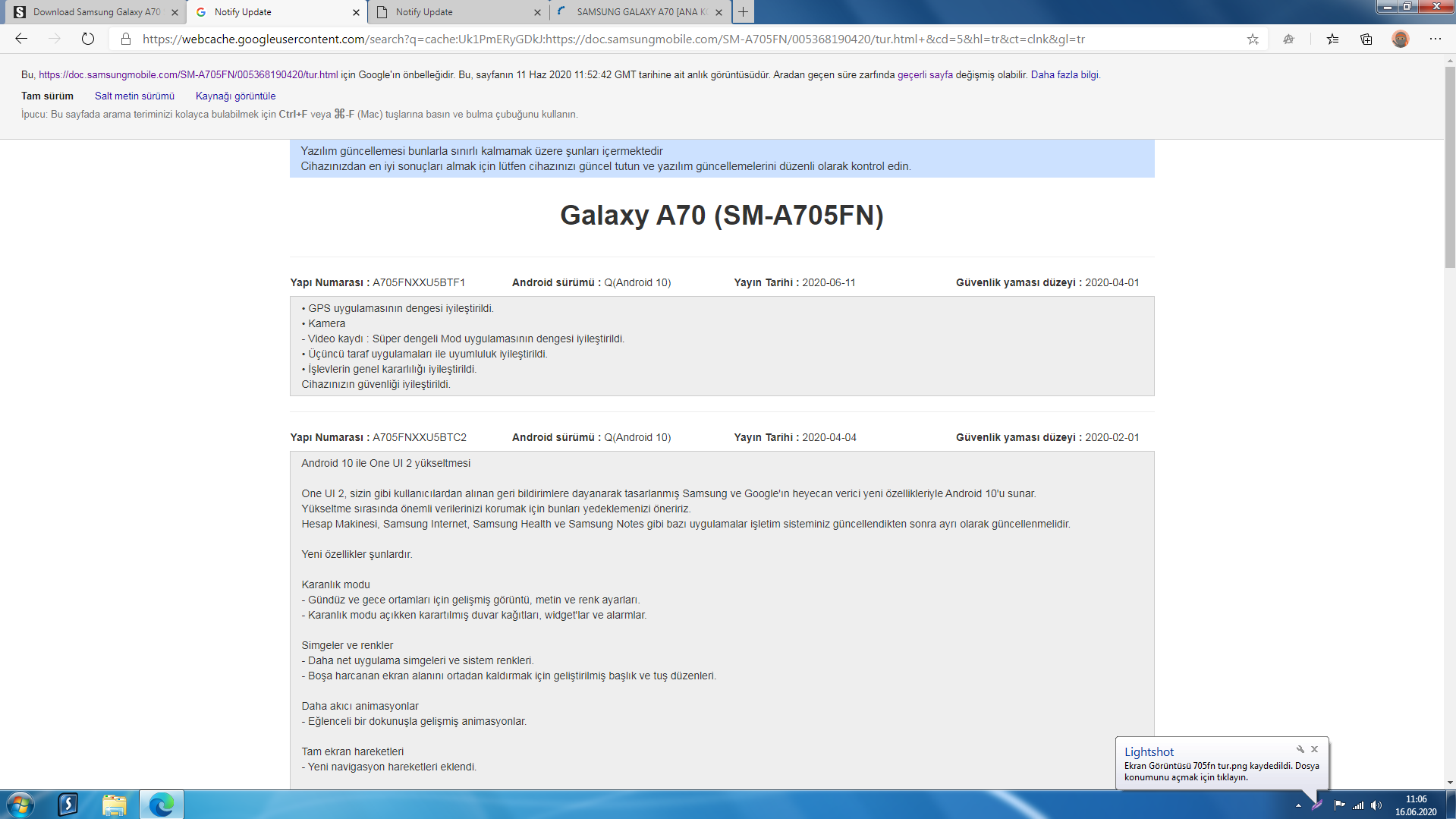Open the 'geçerli sayfa' link

[x=925, y=74]
